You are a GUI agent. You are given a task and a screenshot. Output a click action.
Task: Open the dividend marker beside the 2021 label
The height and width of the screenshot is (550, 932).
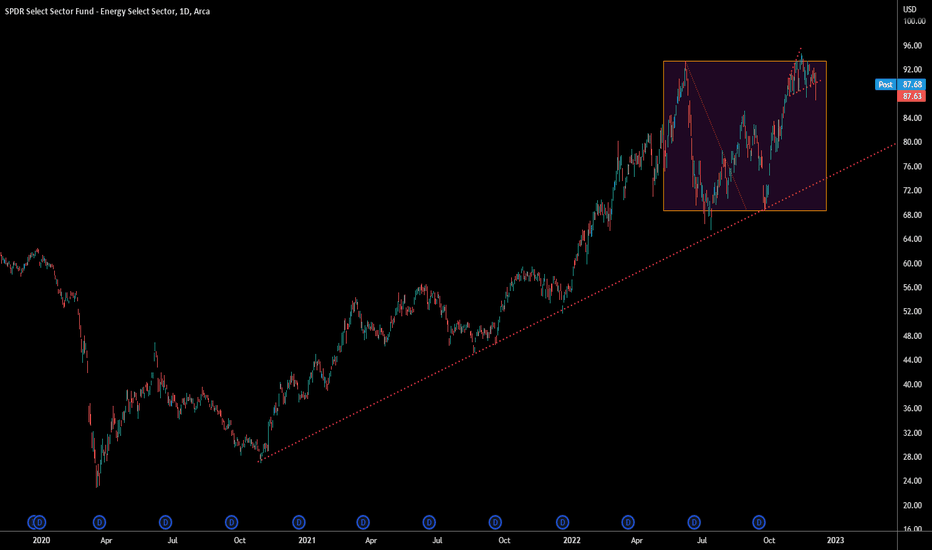click(x=298, y=522)
